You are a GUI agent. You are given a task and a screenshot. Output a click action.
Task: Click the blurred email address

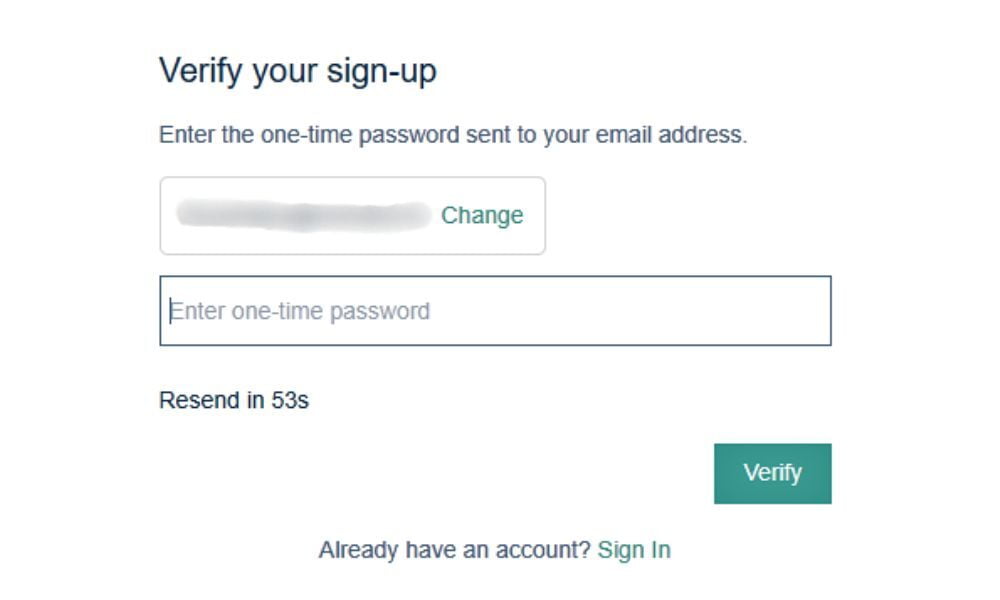[x=302, y=215]
